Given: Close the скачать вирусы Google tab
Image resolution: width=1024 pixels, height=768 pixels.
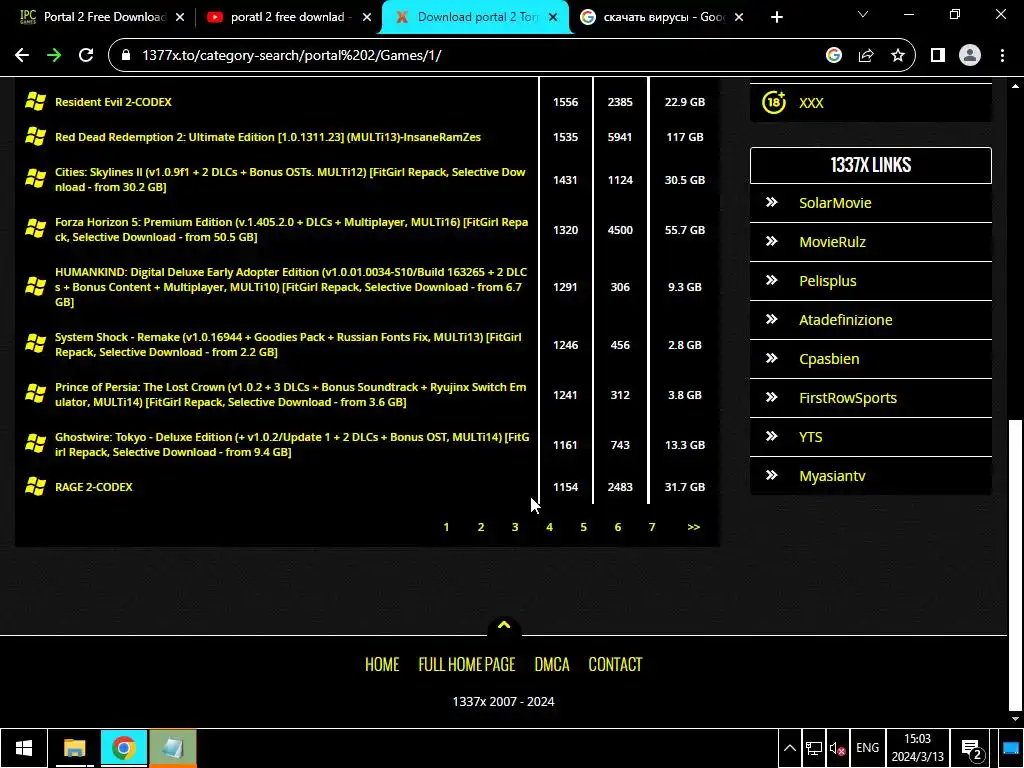Looking at the screenshot, I should (x=739, y=18).
